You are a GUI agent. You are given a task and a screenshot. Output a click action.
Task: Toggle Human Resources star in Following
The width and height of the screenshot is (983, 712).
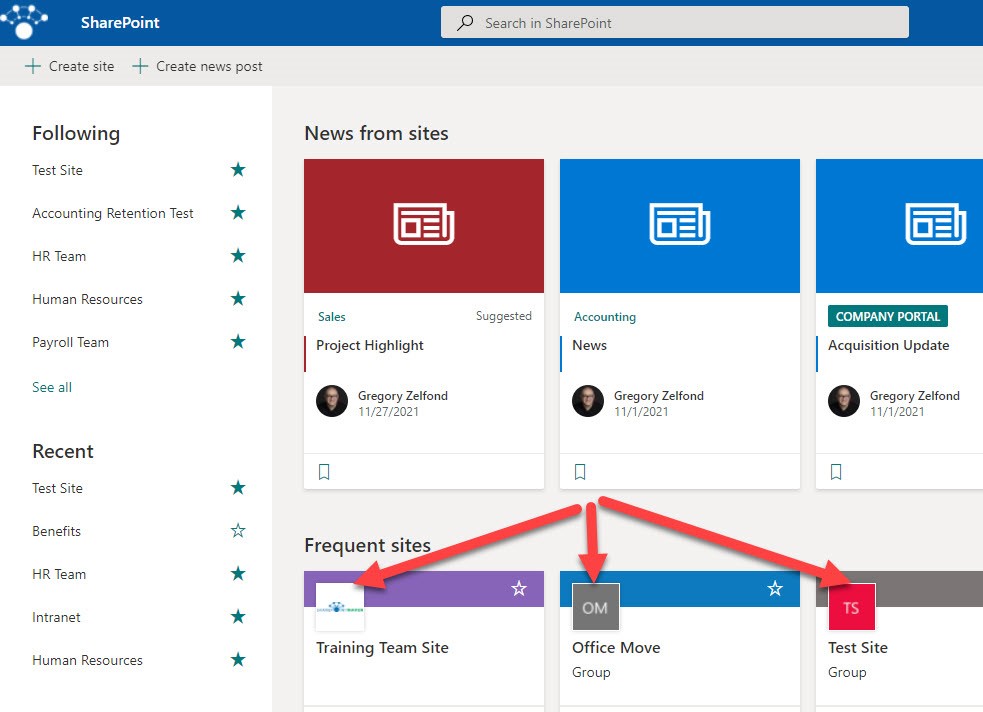pyautogui.click(x=238, y=298)
